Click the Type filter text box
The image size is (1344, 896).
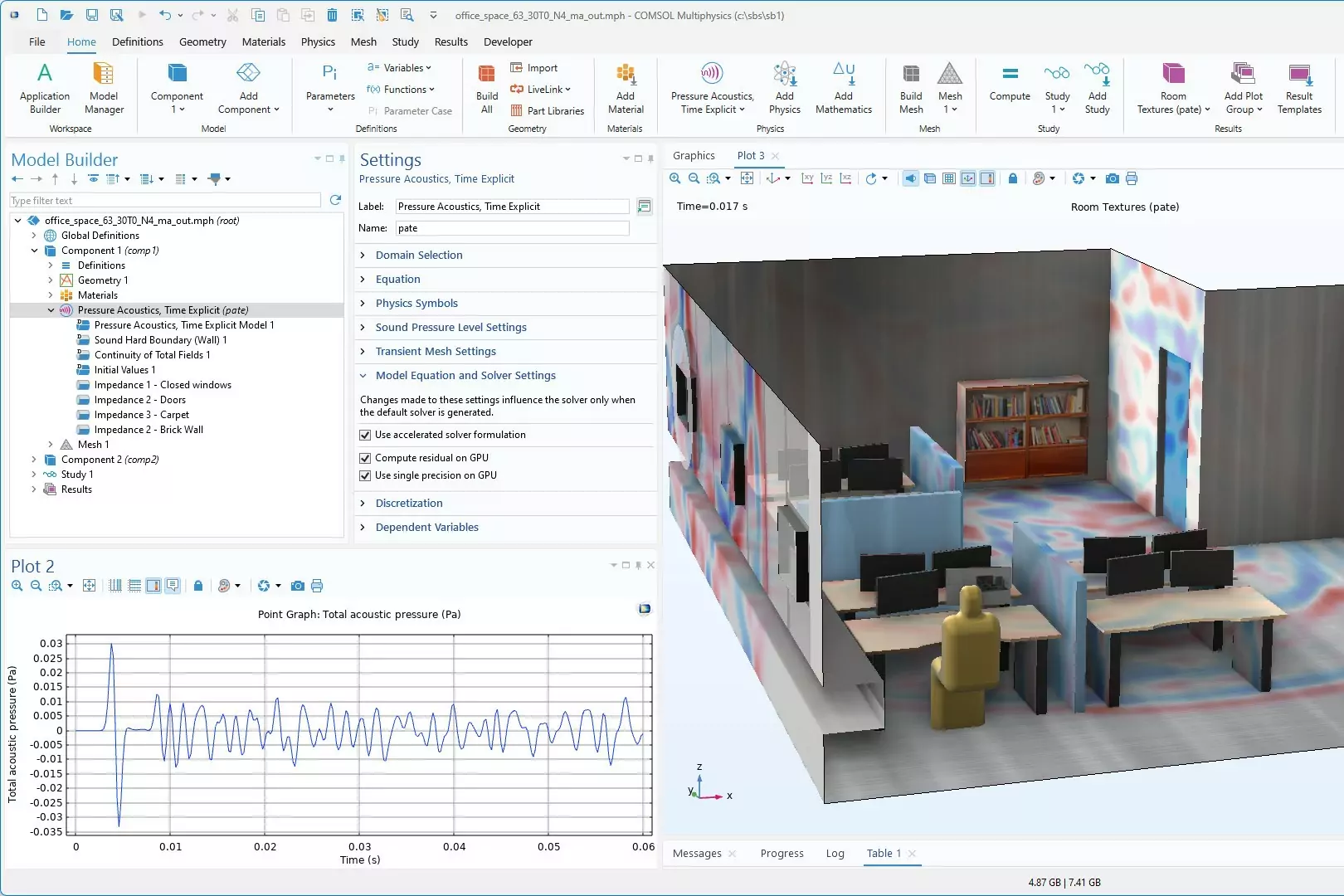[x=165, y=201]
